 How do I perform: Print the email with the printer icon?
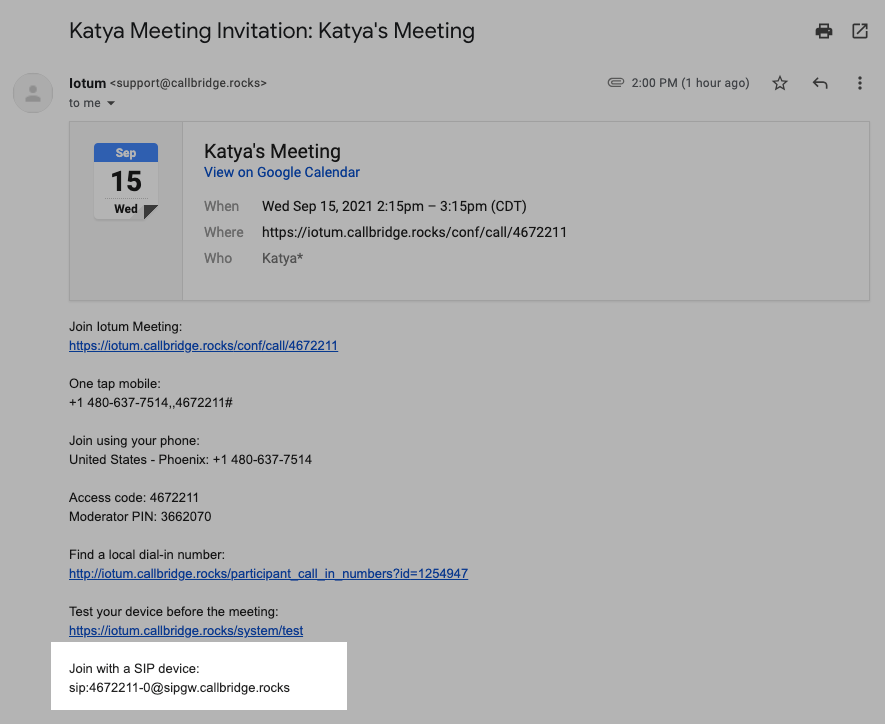coord(823,31)
